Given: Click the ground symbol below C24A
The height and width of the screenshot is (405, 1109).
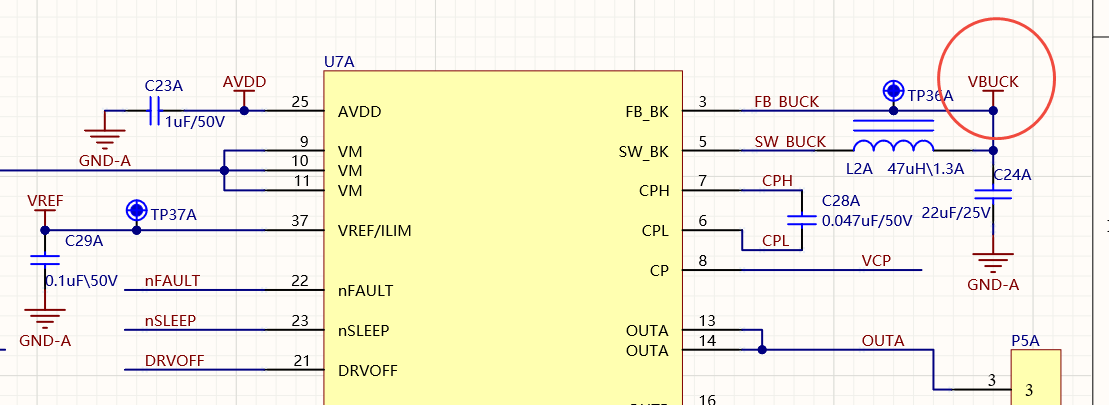Looking at the screenshot, I should click(x=993, y=264).
